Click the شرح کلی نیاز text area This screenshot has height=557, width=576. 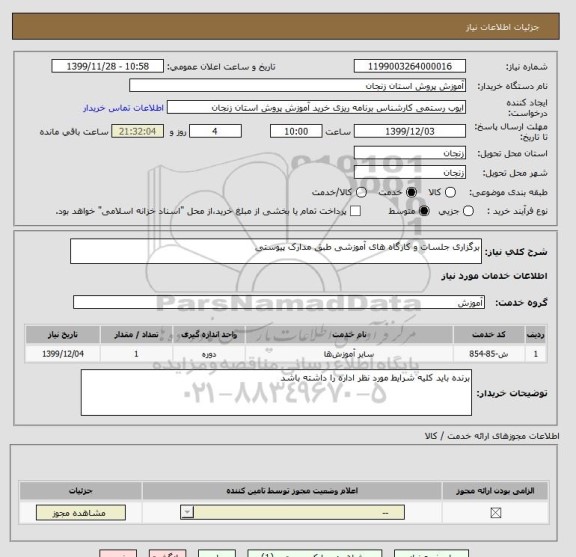click(276, 251)
